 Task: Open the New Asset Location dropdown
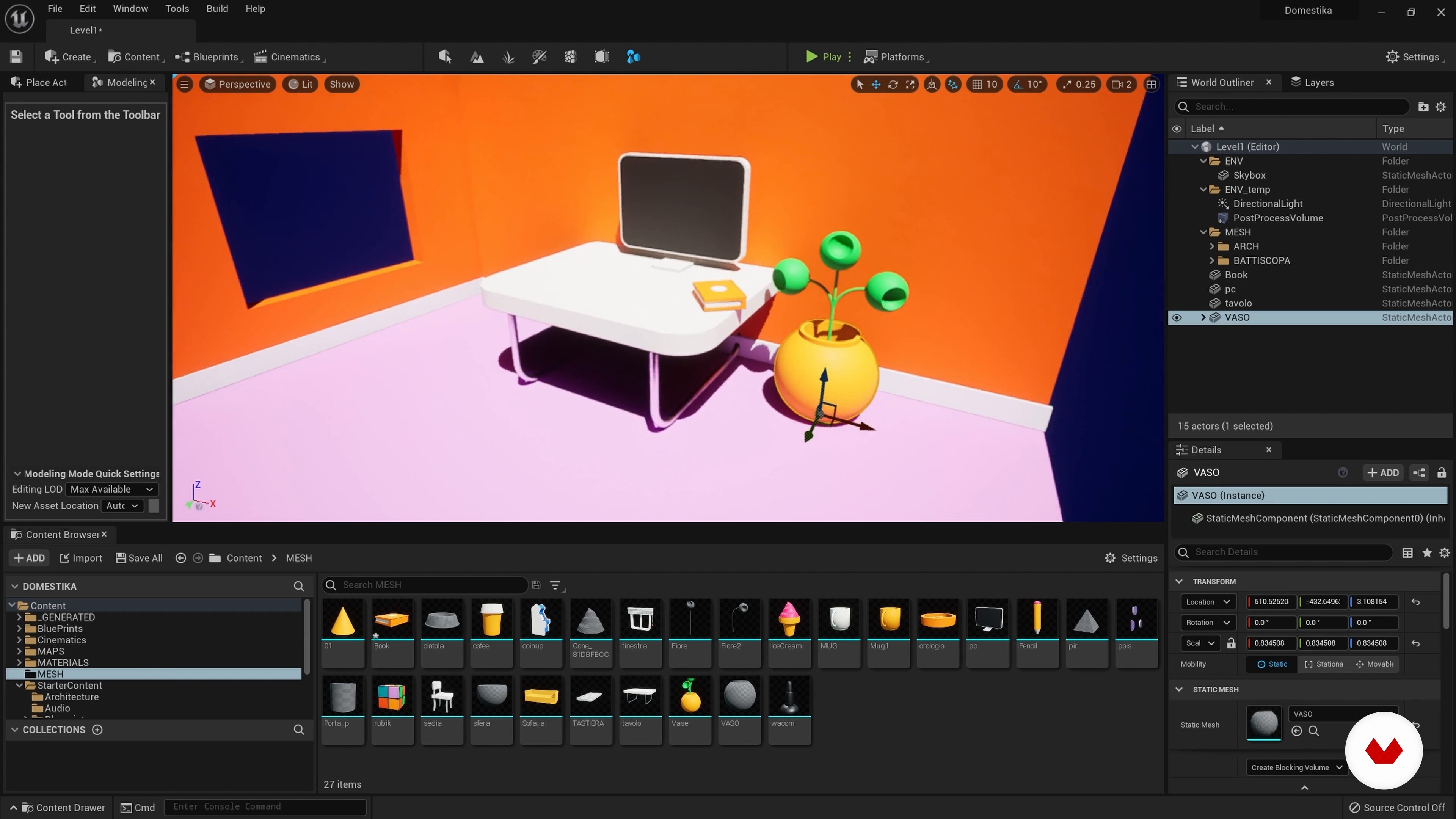tap(122, 506)
